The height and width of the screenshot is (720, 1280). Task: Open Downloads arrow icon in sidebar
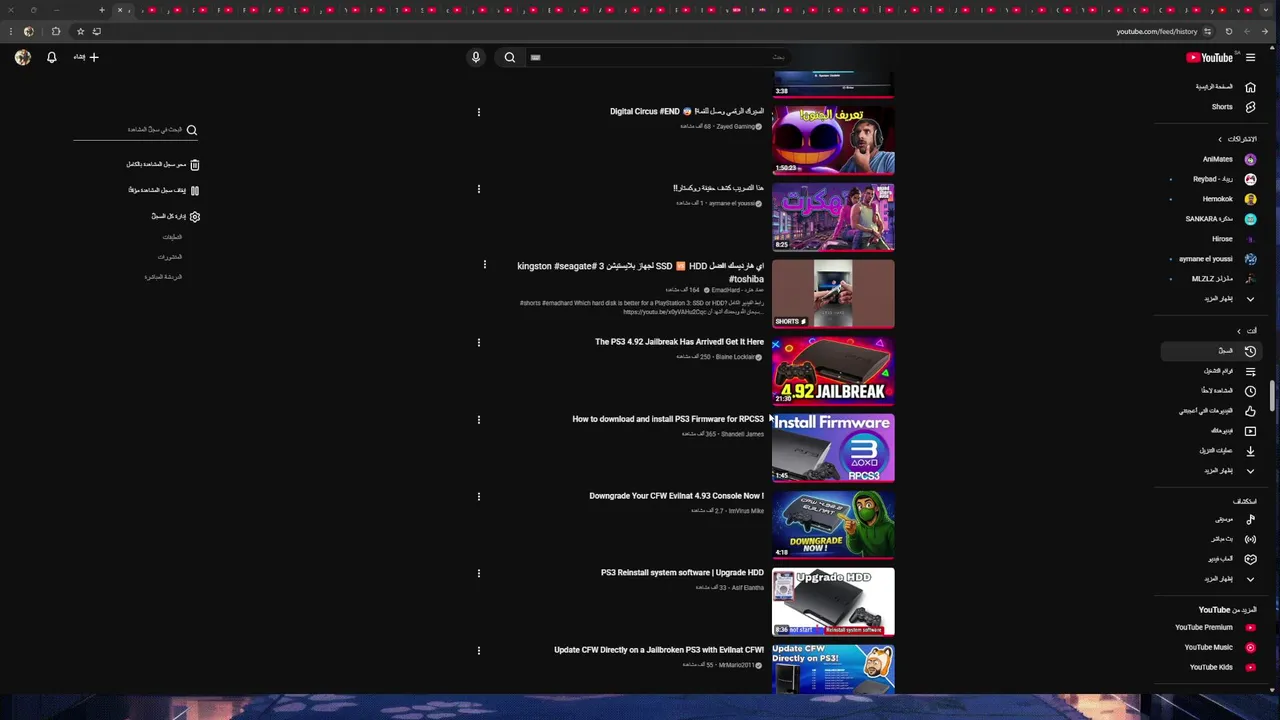coord(1250,451)
